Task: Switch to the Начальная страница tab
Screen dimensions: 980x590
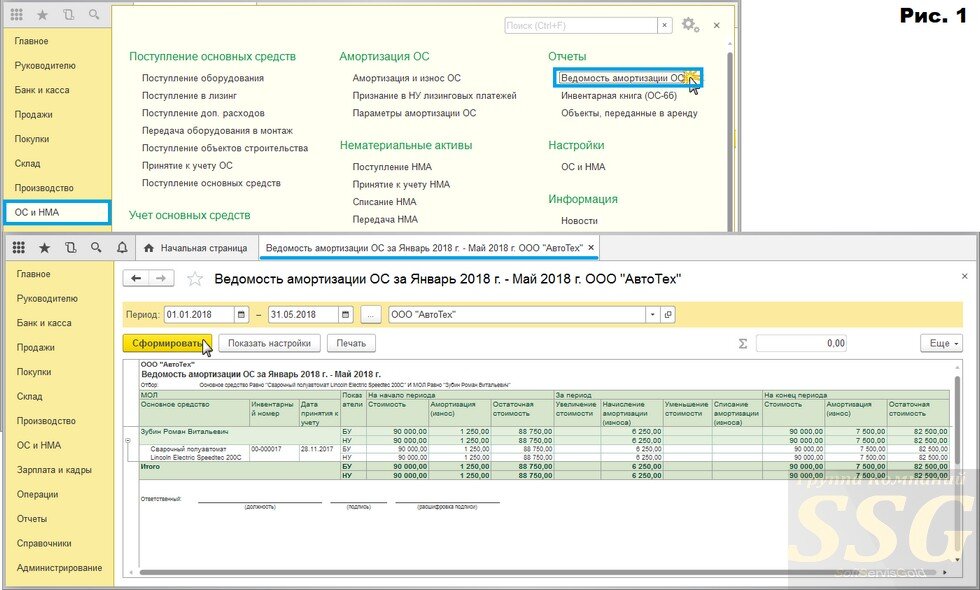Action: [196, 248]
